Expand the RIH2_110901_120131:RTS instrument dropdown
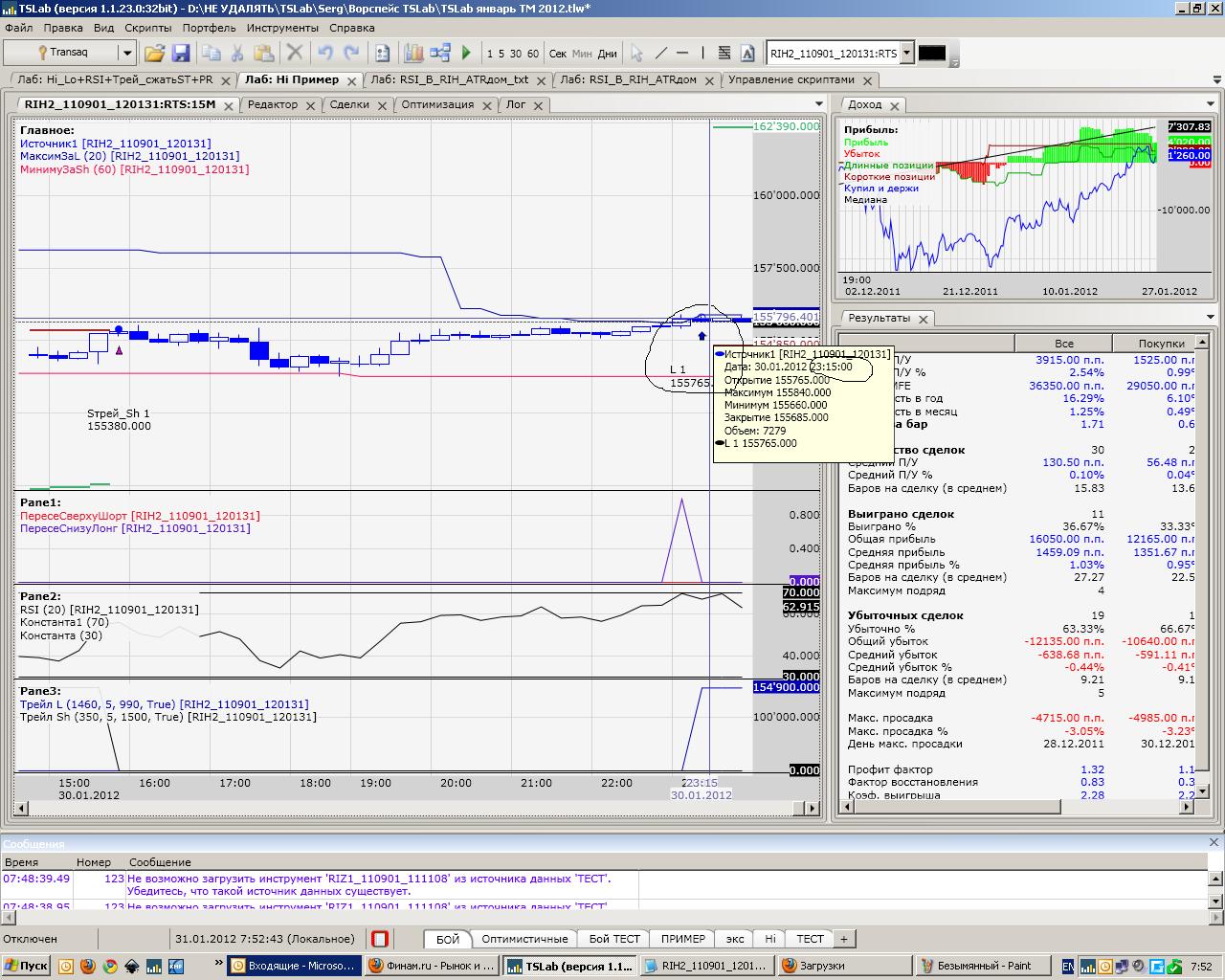 (x=907, y=54)
